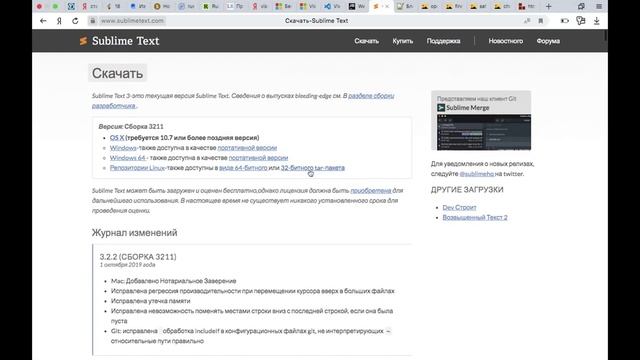The image size is (640, 360).
Task: Open the Поддержка navigation item
Action: click(x=443, y=41)
